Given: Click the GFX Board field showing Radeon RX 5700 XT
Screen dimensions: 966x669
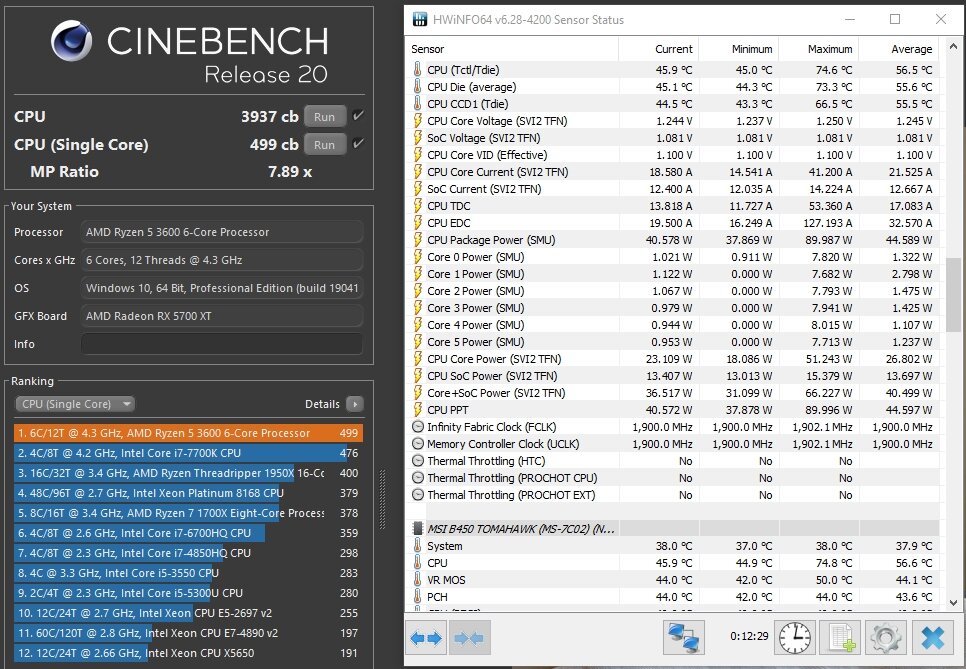Looking at the screenshot, I should coord(222,316).
